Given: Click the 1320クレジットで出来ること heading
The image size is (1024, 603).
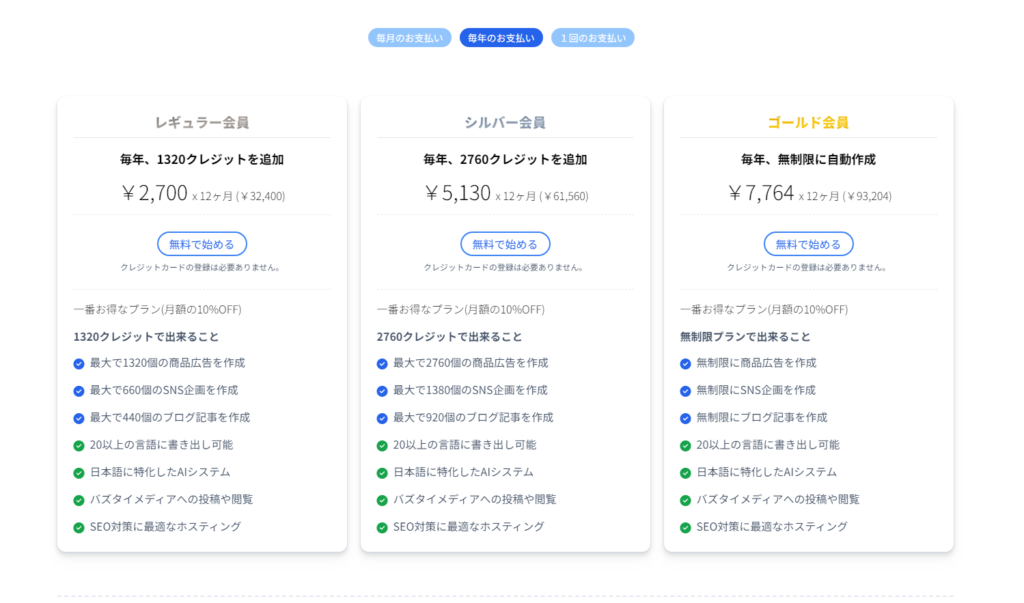Looking at the screenshot, I should pos(146,336).
